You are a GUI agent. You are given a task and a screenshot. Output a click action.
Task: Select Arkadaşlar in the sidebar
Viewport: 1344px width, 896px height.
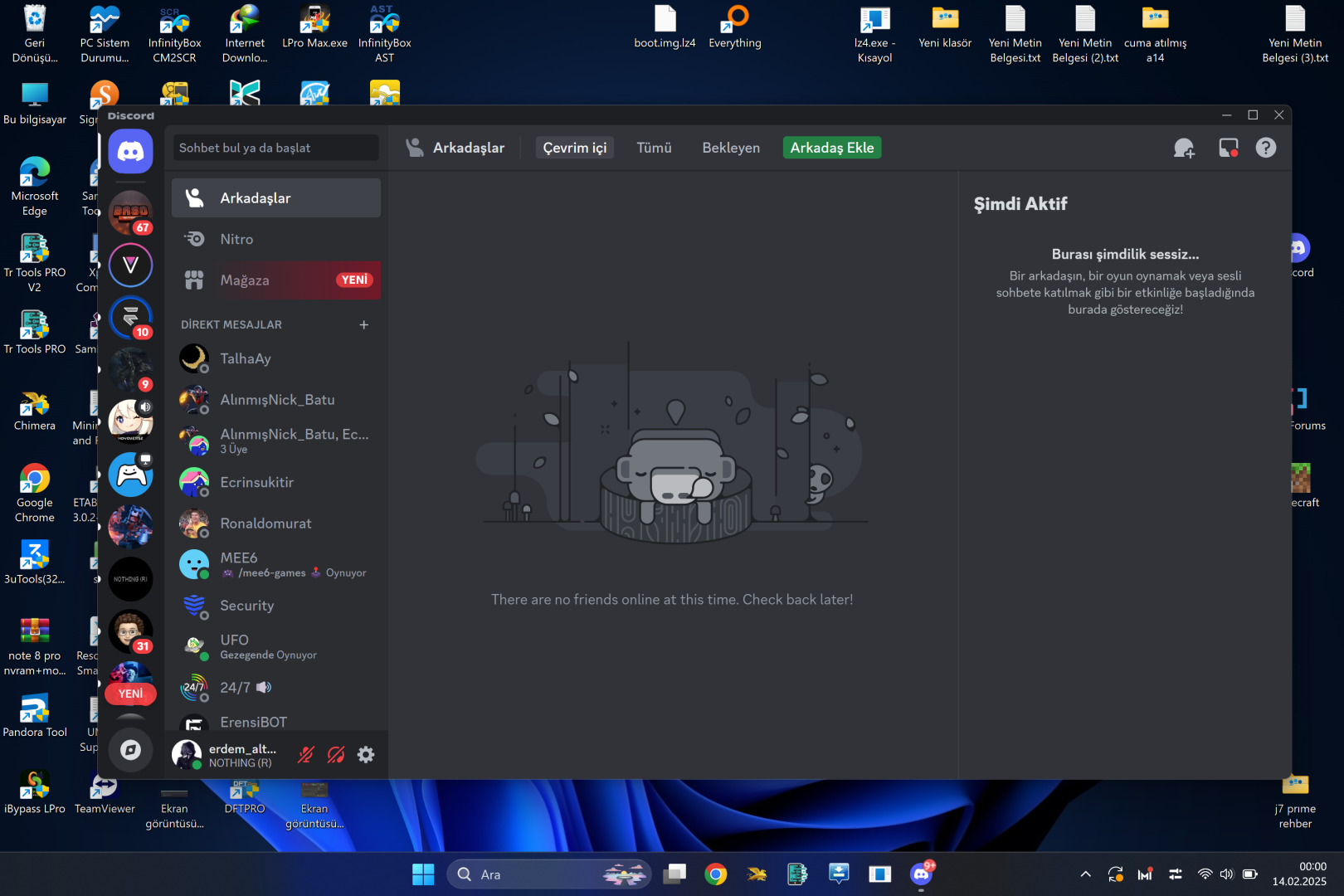(276, 198)
